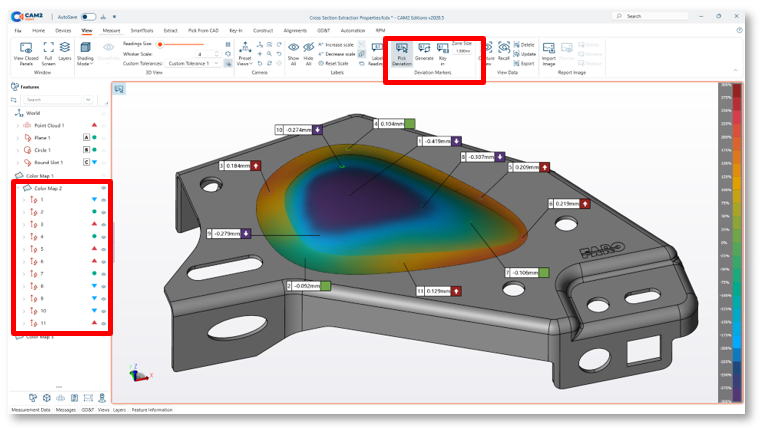The width and height of the screenshot is (760, 428).
Task: Toggle visibility of Color Map 2
Action: pyautogui.click(x=103, y=188)
